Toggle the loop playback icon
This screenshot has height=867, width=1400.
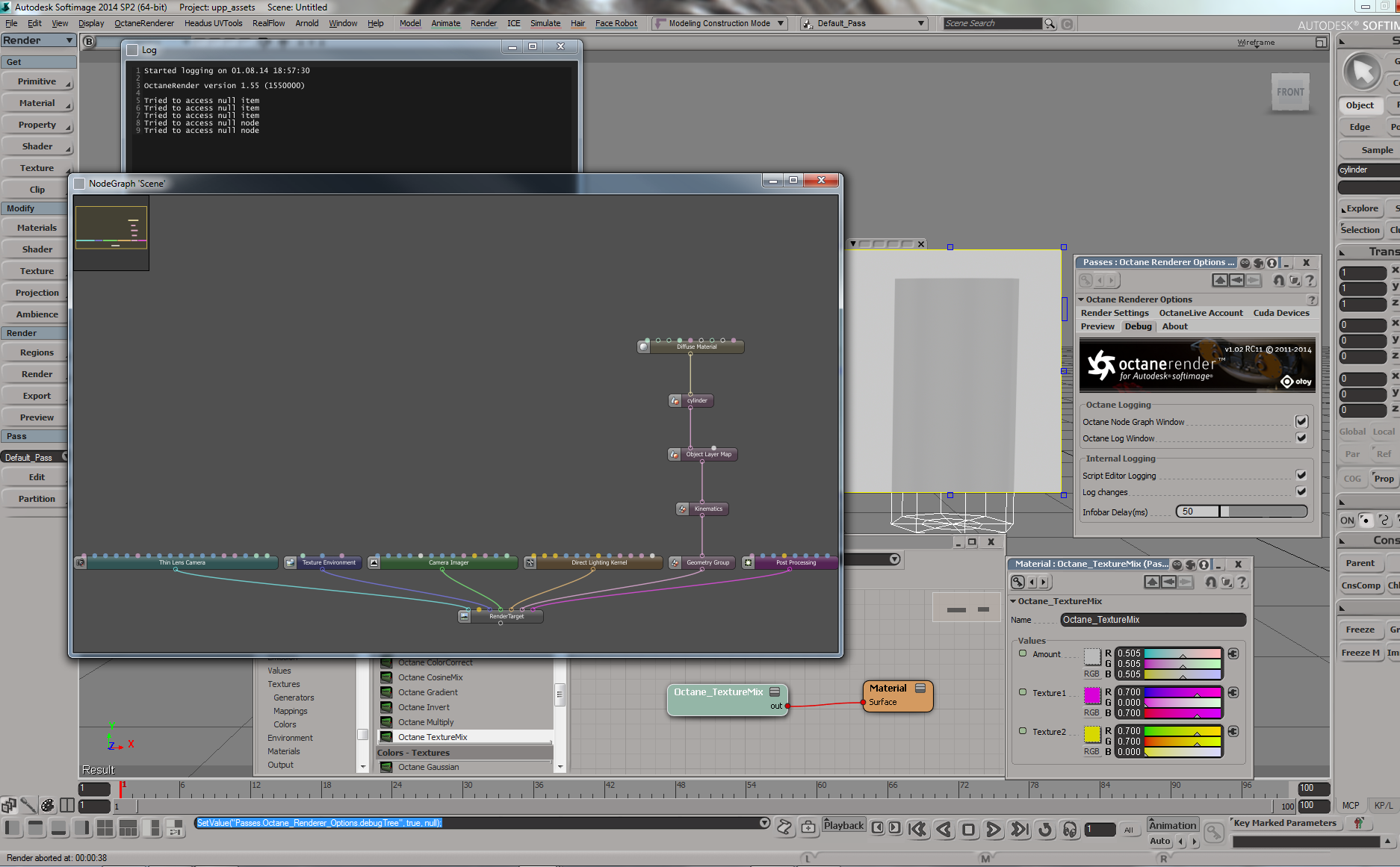coord(1045,829)
